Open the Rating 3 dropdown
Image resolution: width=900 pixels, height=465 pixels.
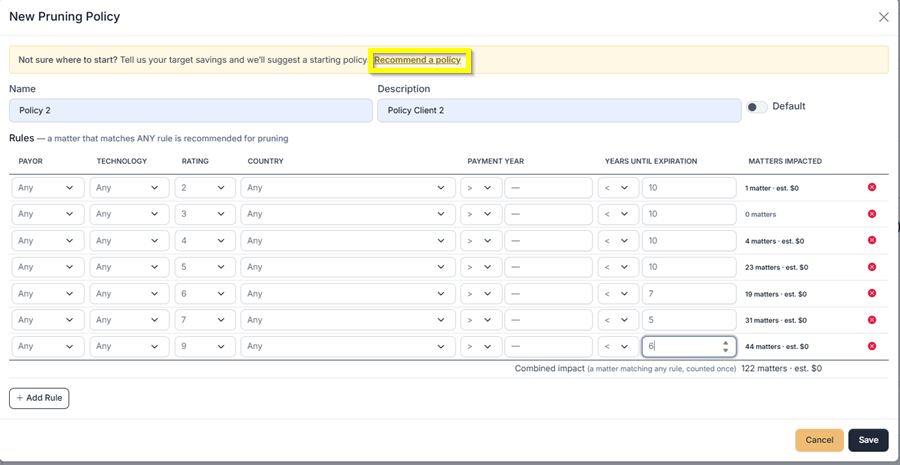coord(205,214)
